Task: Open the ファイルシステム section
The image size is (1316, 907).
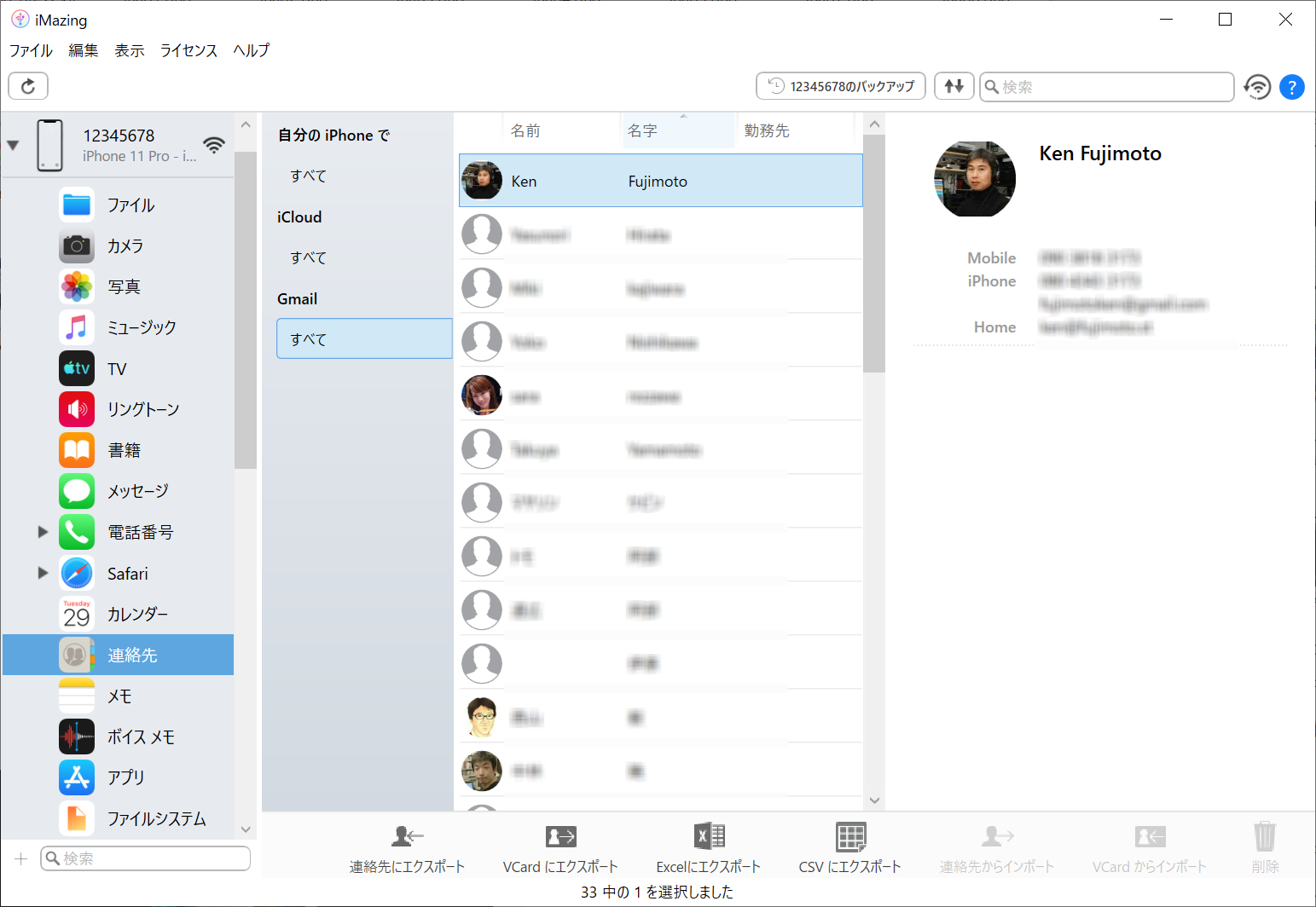Action: pos(118,818)
